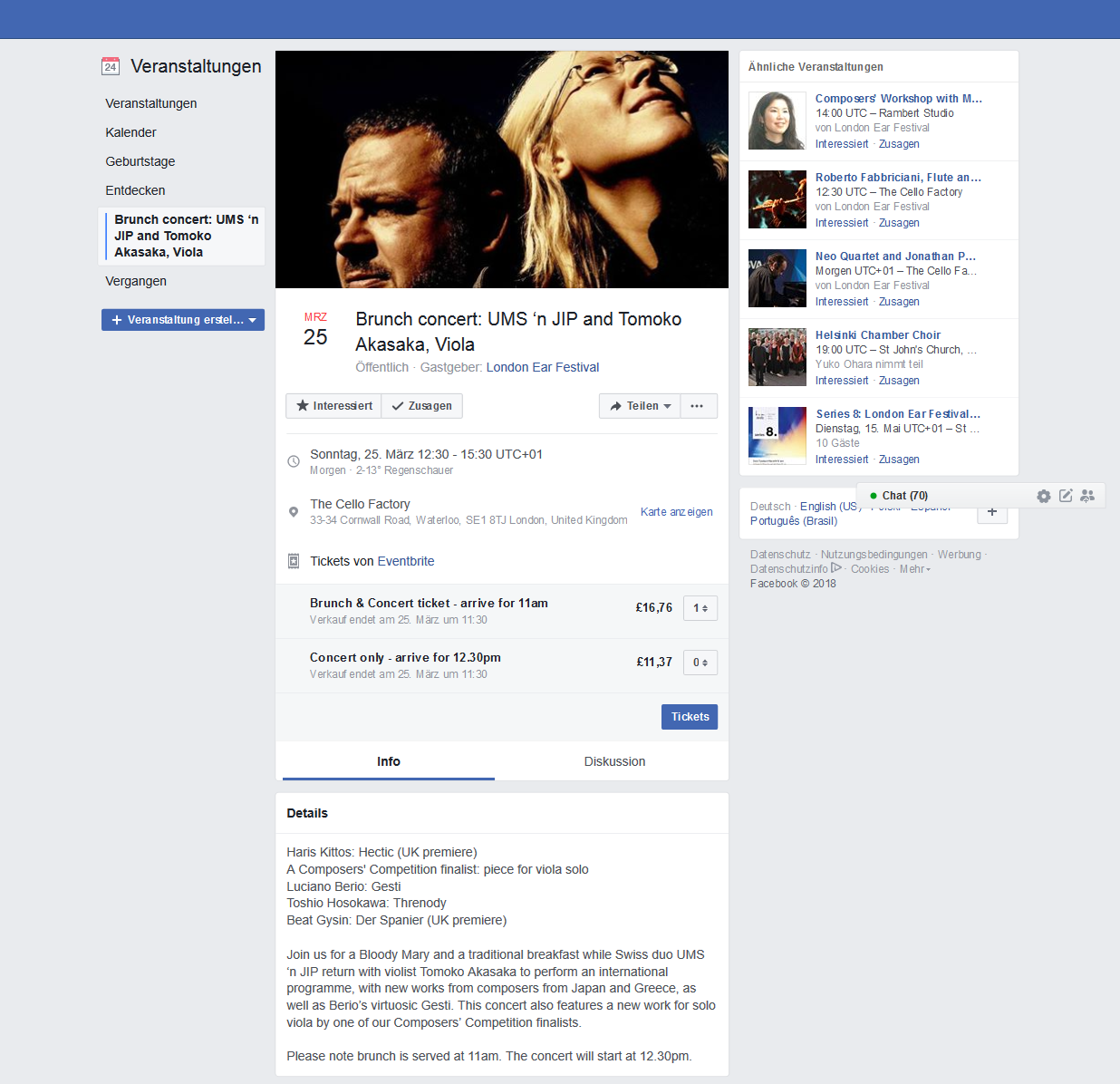1120x1084 pixels.
Task: Open Kalender in the sidebar
Action: 130,132
